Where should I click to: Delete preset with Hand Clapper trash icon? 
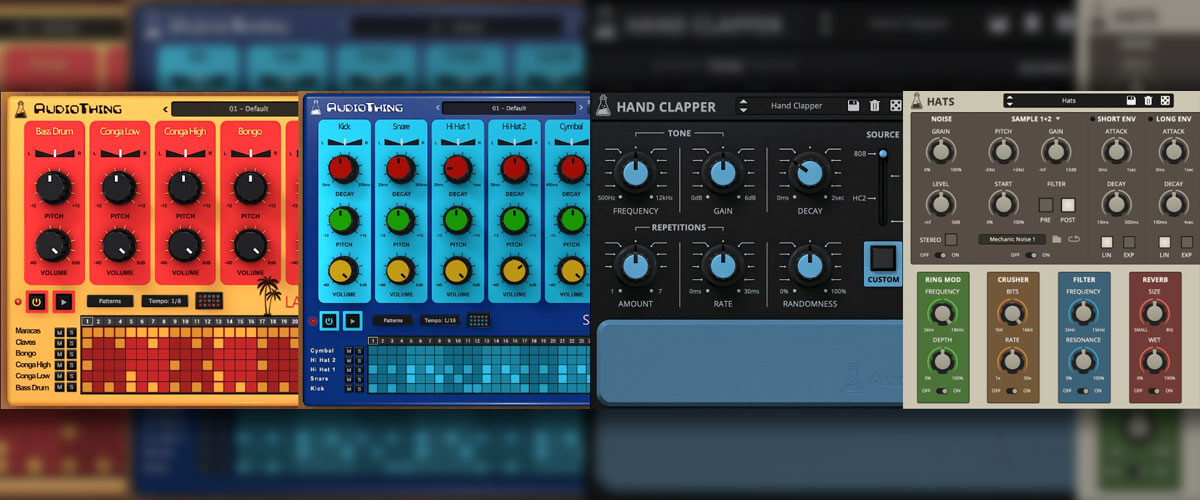tap(874, 106)
